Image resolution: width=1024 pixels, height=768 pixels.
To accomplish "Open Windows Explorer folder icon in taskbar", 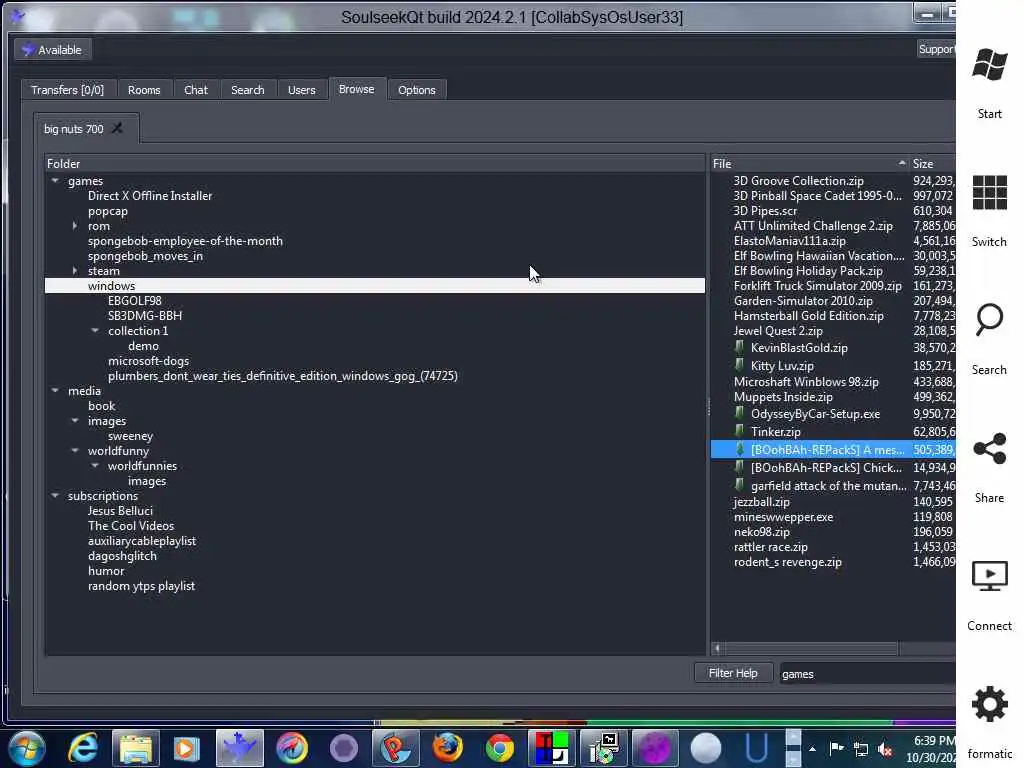I will (136, 748).
